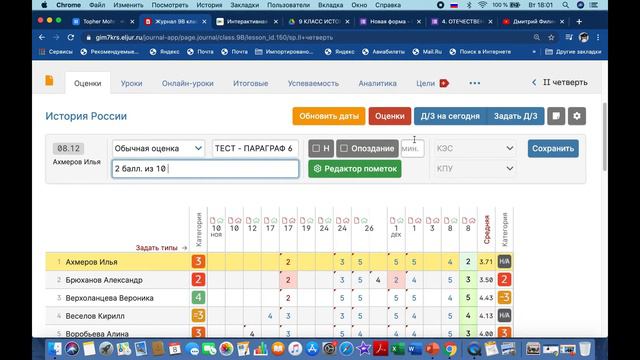Click Задать Д/З button

point(516,116)
